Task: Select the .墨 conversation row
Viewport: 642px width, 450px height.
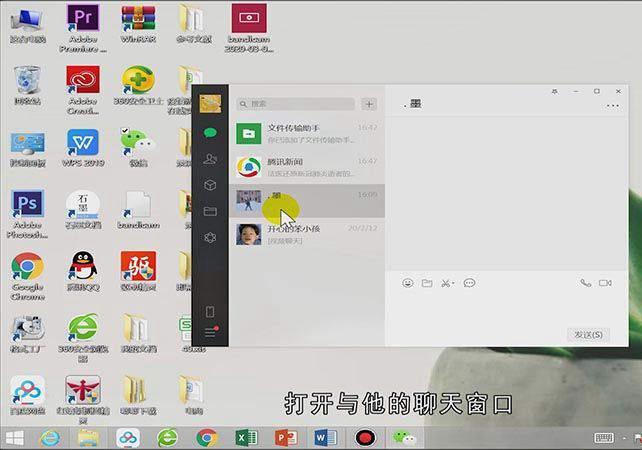Action: point(307,201)
